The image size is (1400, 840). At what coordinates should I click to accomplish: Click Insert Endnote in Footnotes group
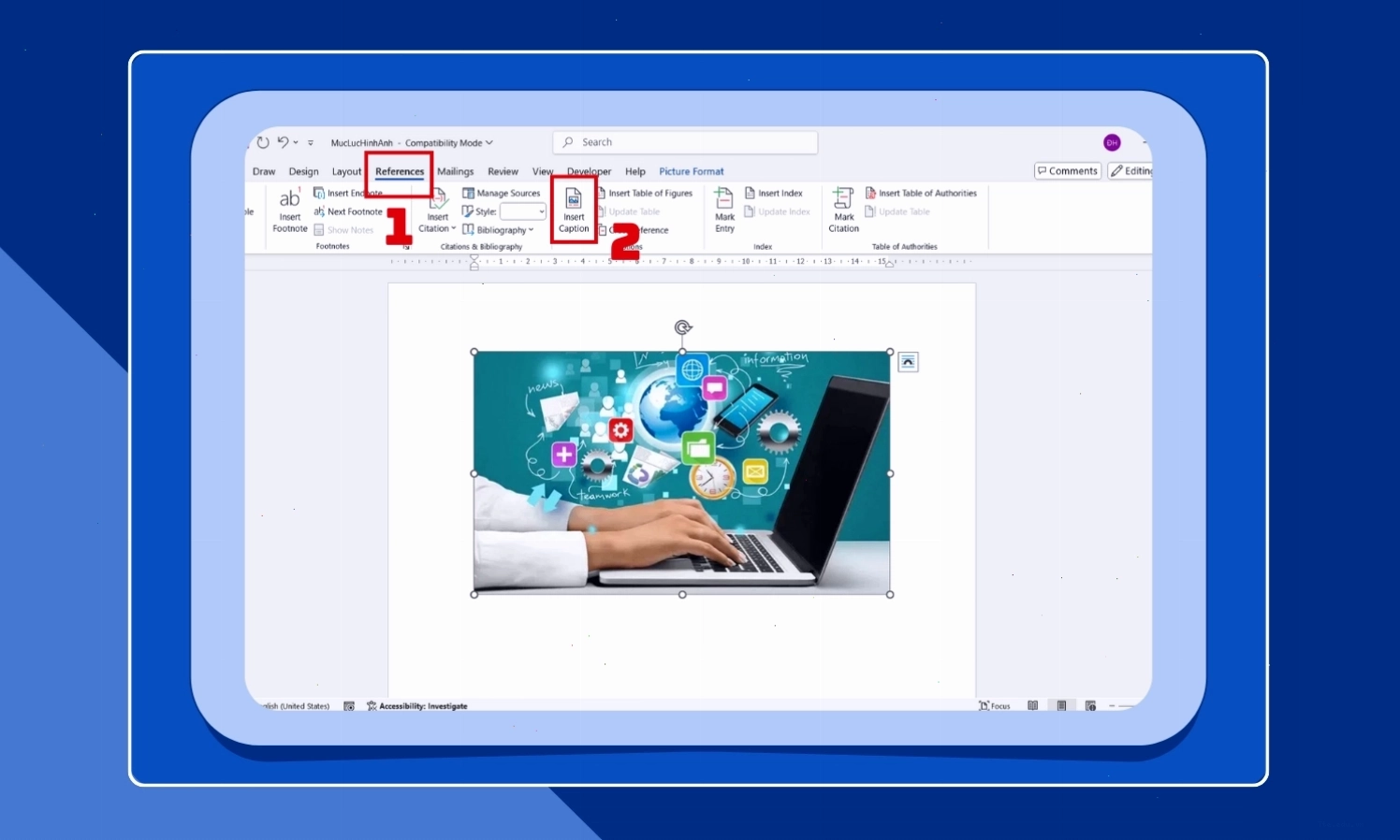click(x=348, y=193)
